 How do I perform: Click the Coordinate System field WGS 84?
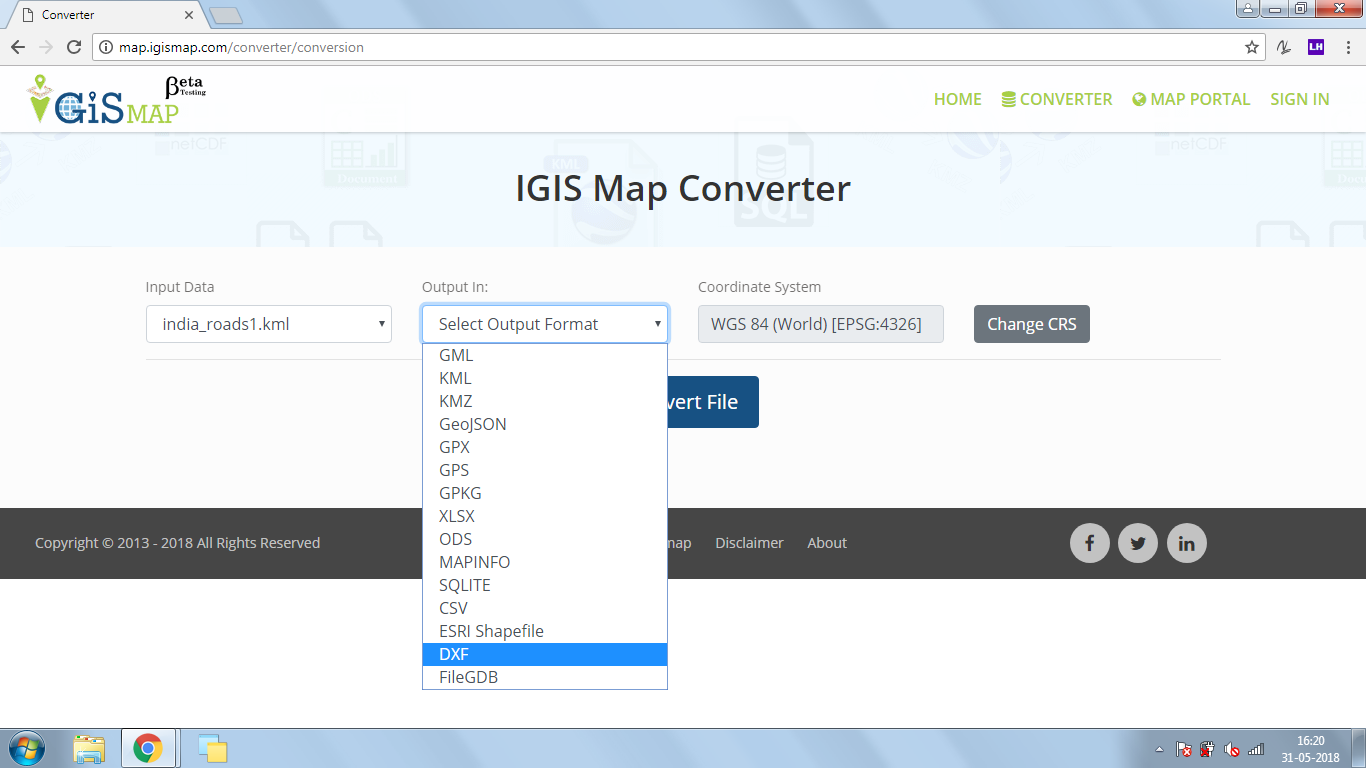[x=820, y=324]
